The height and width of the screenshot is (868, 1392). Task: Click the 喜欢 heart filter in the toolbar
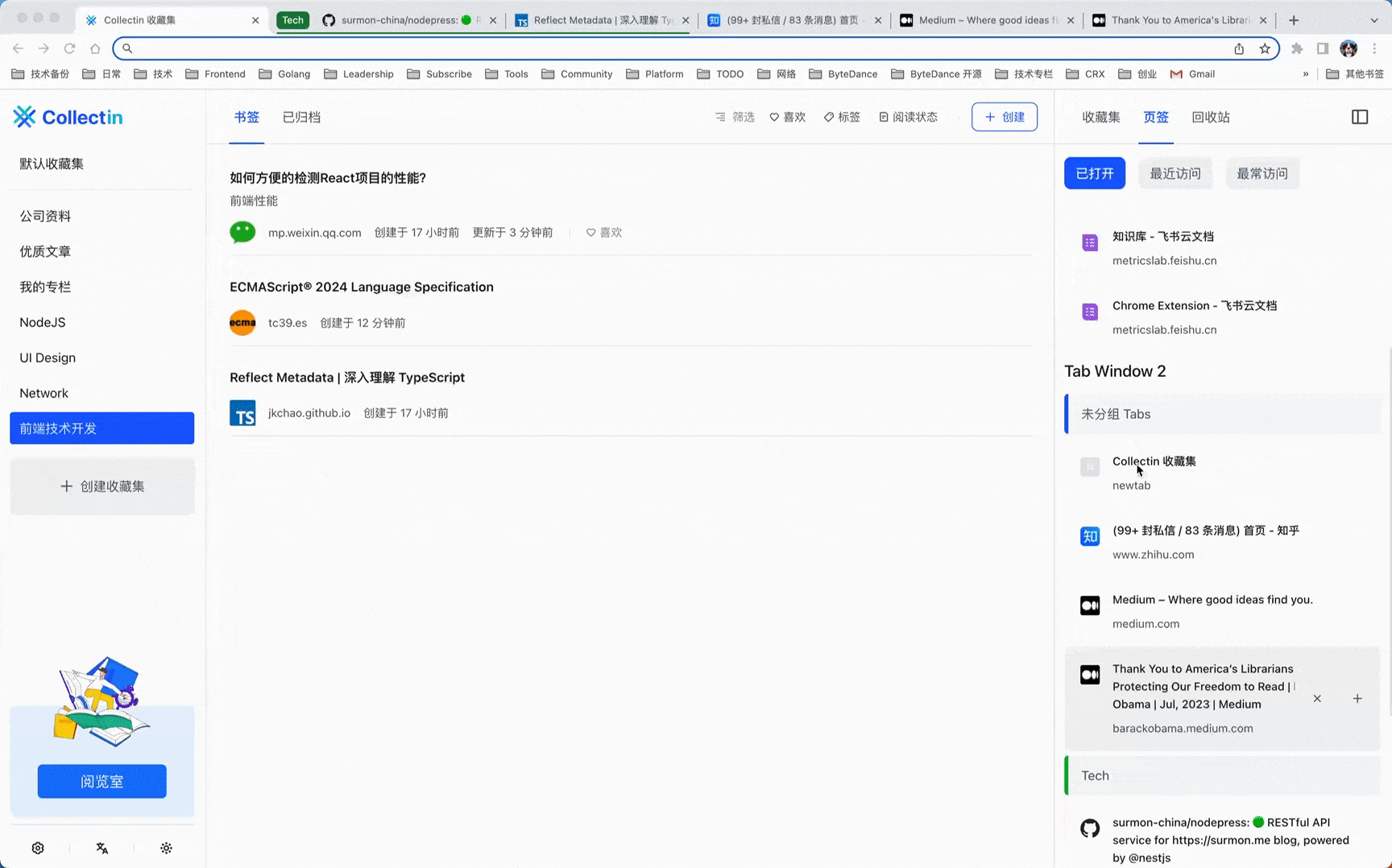787,117
